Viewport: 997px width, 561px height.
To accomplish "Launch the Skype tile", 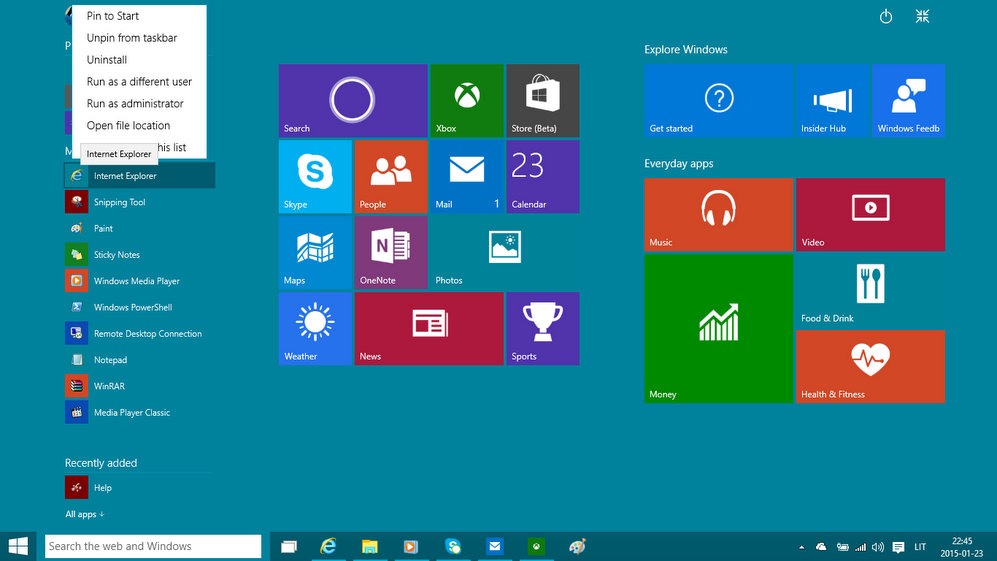I will coord(315,176).
